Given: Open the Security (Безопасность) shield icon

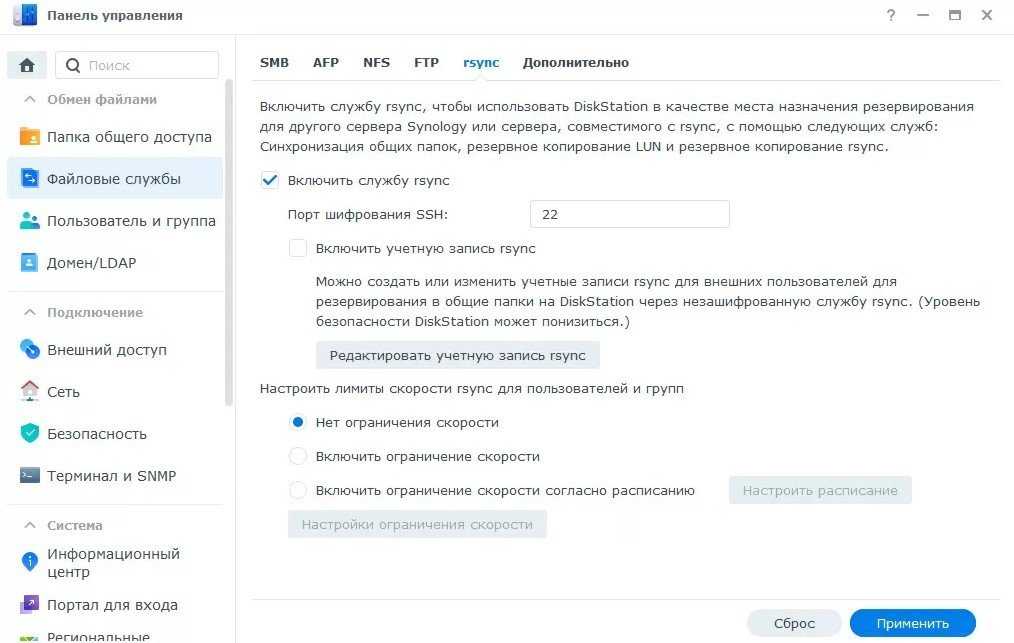Looking at the screenshot, I should [x=29, y=434].
